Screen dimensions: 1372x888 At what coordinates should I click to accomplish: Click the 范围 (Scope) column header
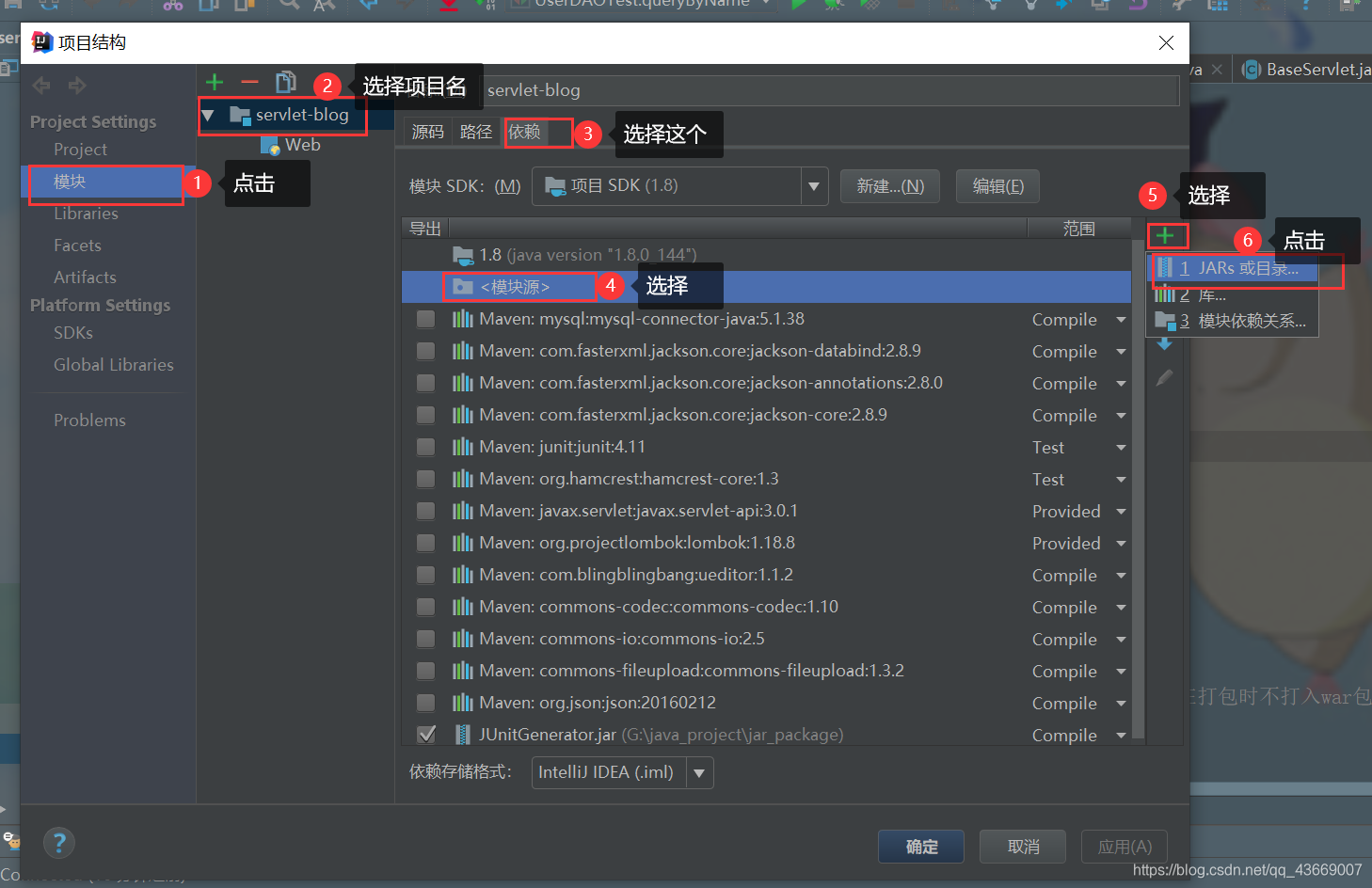tap(1079, 228)
